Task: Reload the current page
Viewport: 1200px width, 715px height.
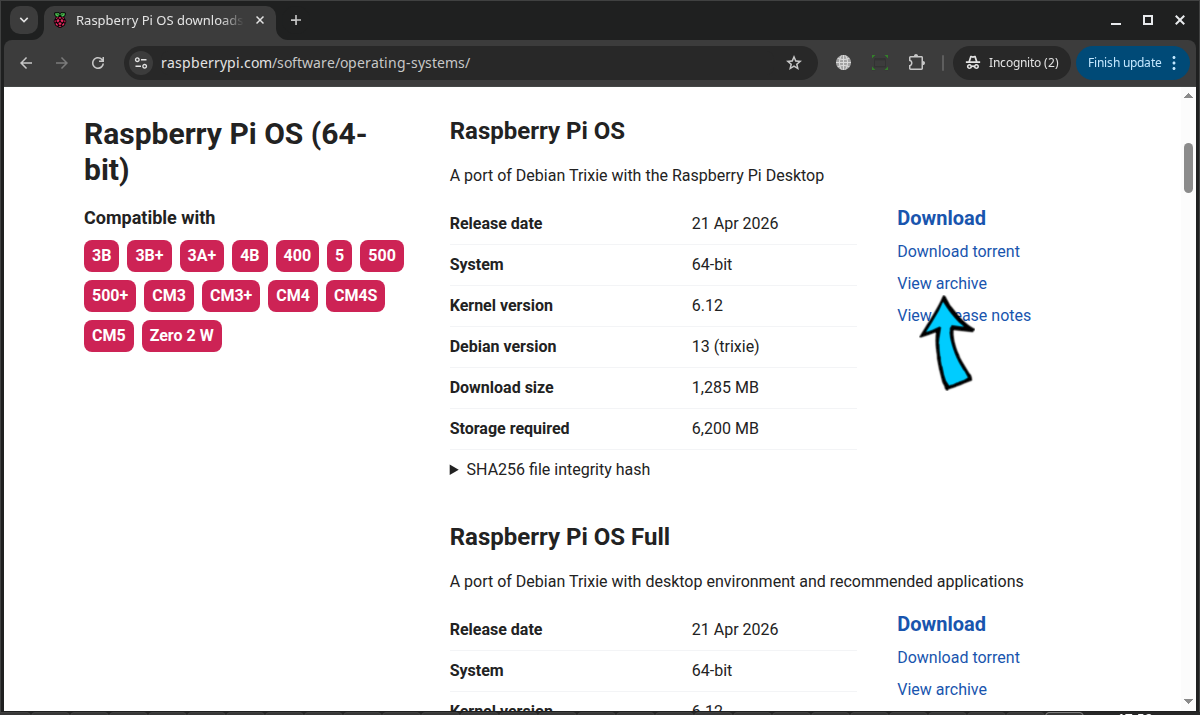Action: pyautogui.click(x=98, y=63)
